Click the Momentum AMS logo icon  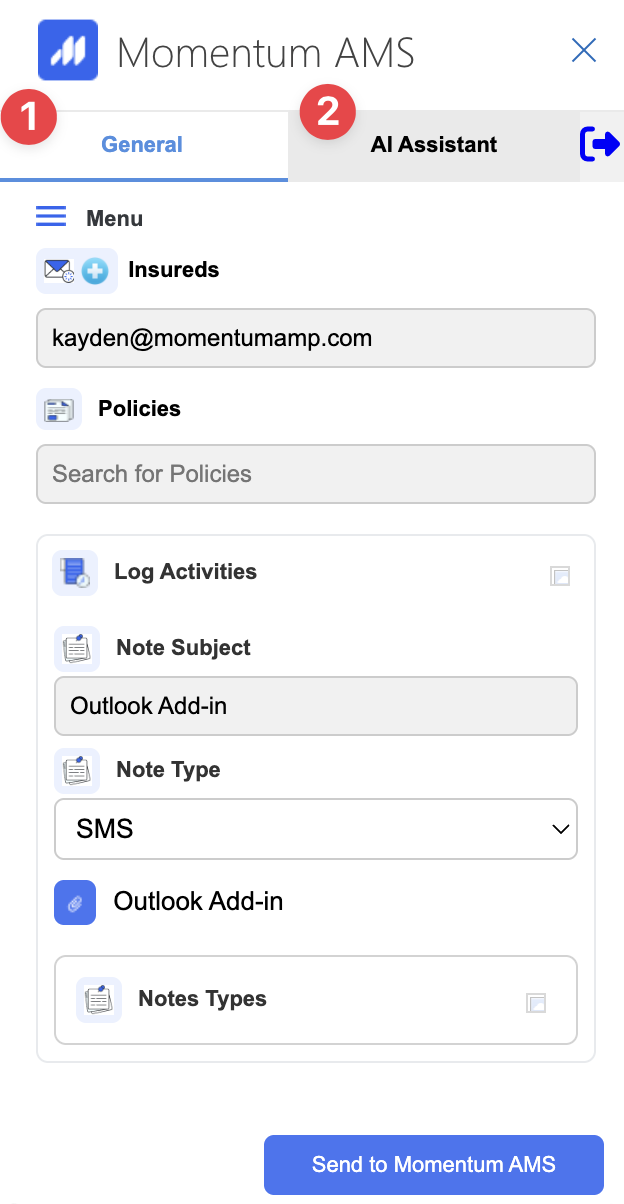click(67, 51)
